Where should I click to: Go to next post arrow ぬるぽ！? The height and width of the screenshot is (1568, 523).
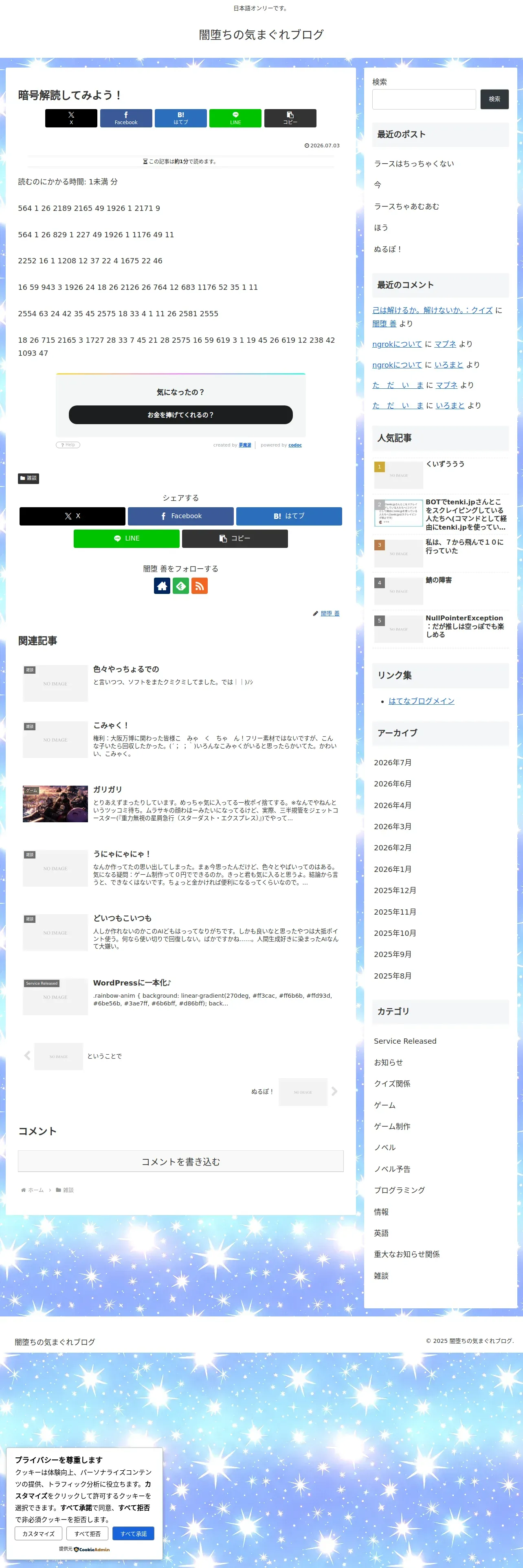click(334, 1091)
